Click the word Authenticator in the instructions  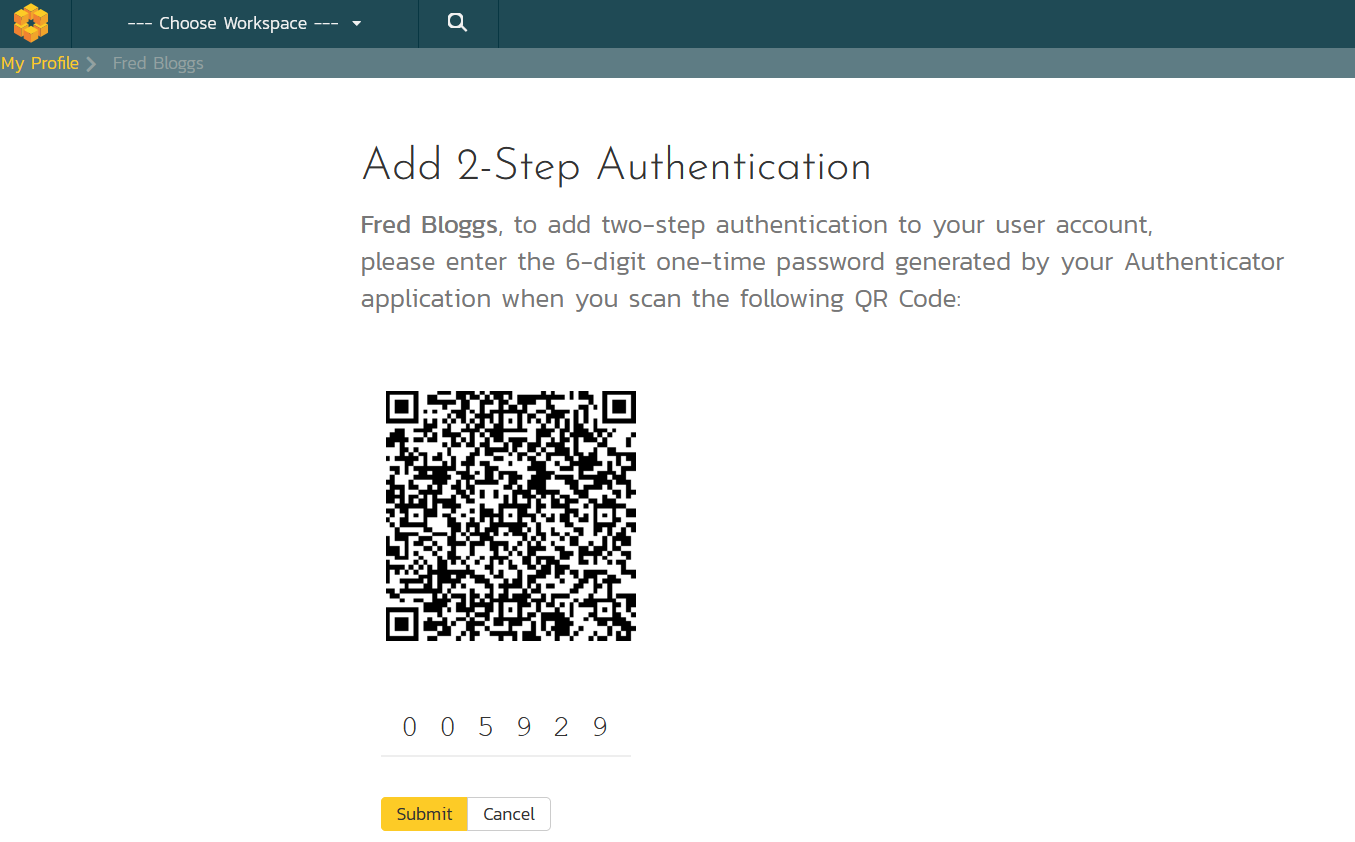pos(1204,262)
